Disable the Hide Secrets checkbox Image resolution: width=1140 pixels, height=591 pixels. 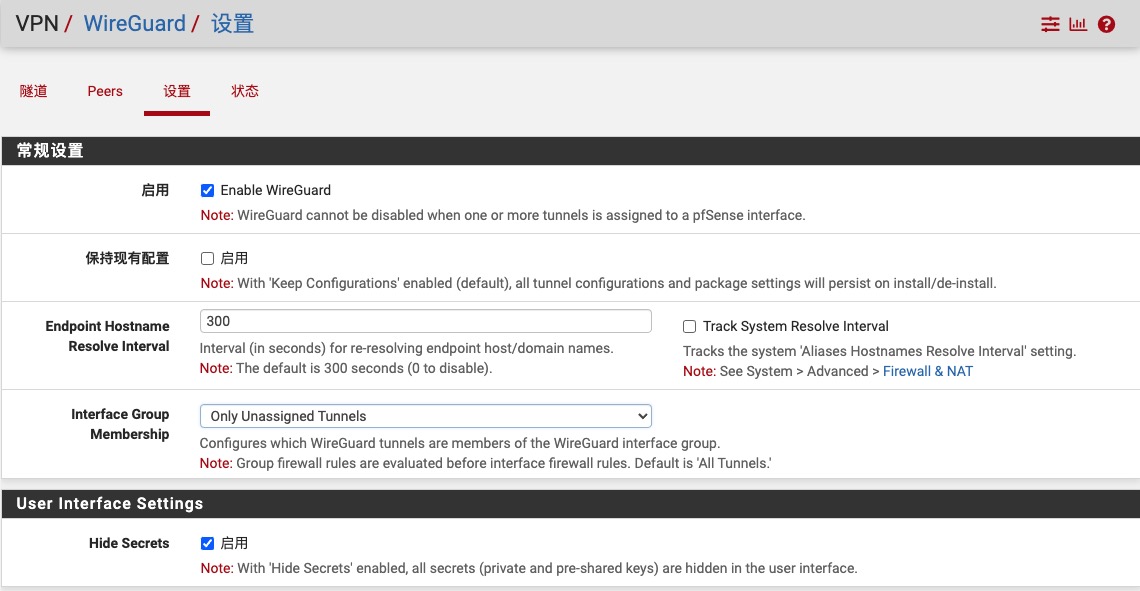pyautogui.click(x=208, y=543)
